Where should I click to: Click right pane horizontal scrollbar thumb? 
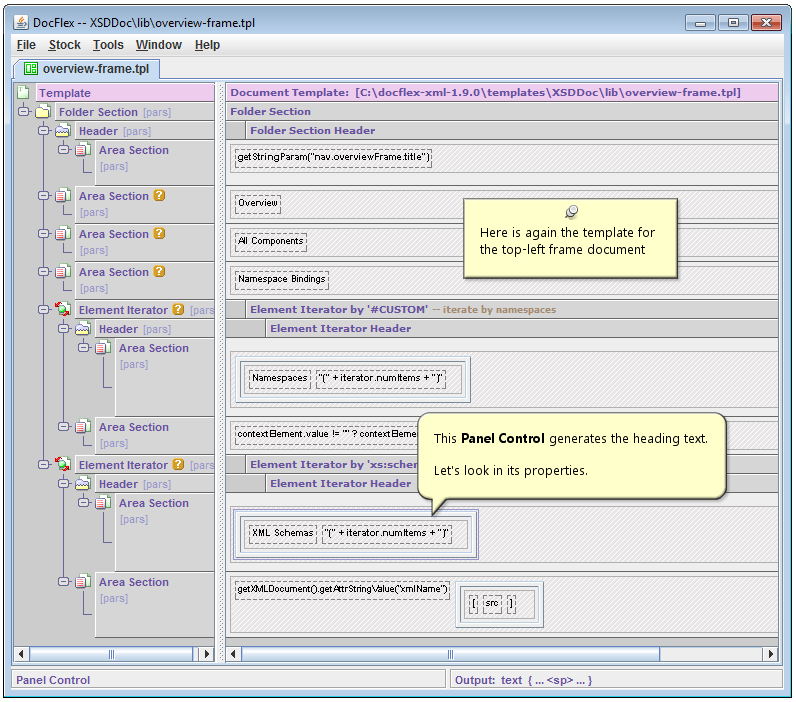tap(450, 654)
